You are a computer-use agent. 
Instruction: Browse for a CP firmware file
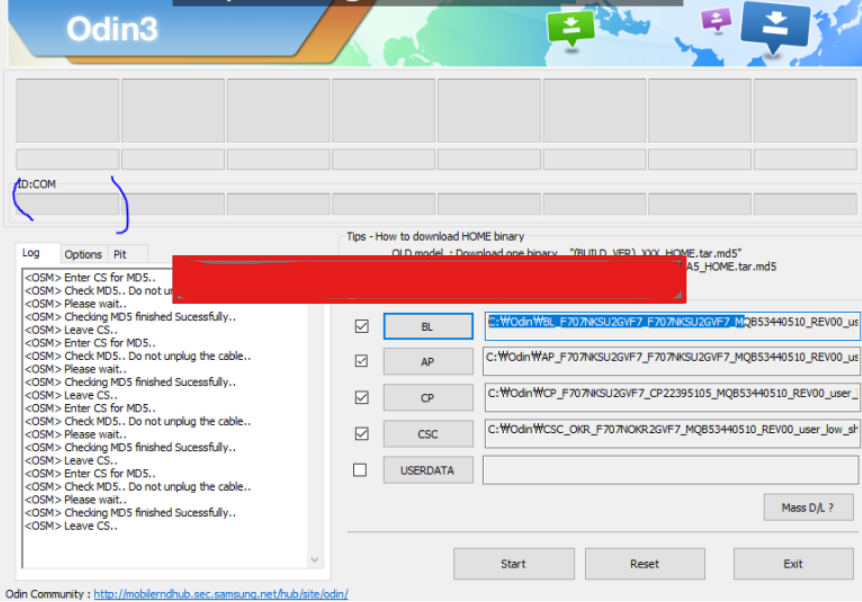point(428,398)
